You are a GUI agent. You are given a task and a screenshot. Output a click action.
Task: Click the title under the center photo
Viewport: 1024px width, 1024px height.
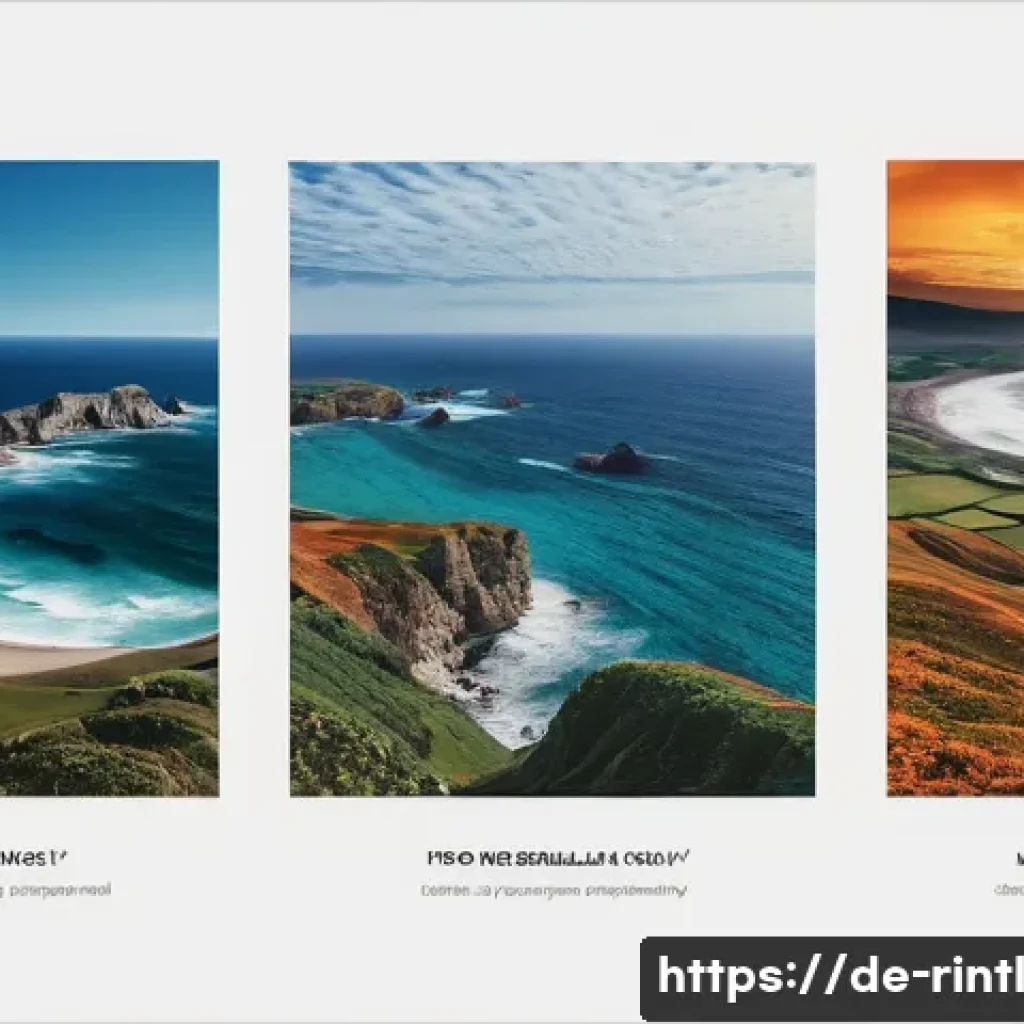tap(558, 857)
